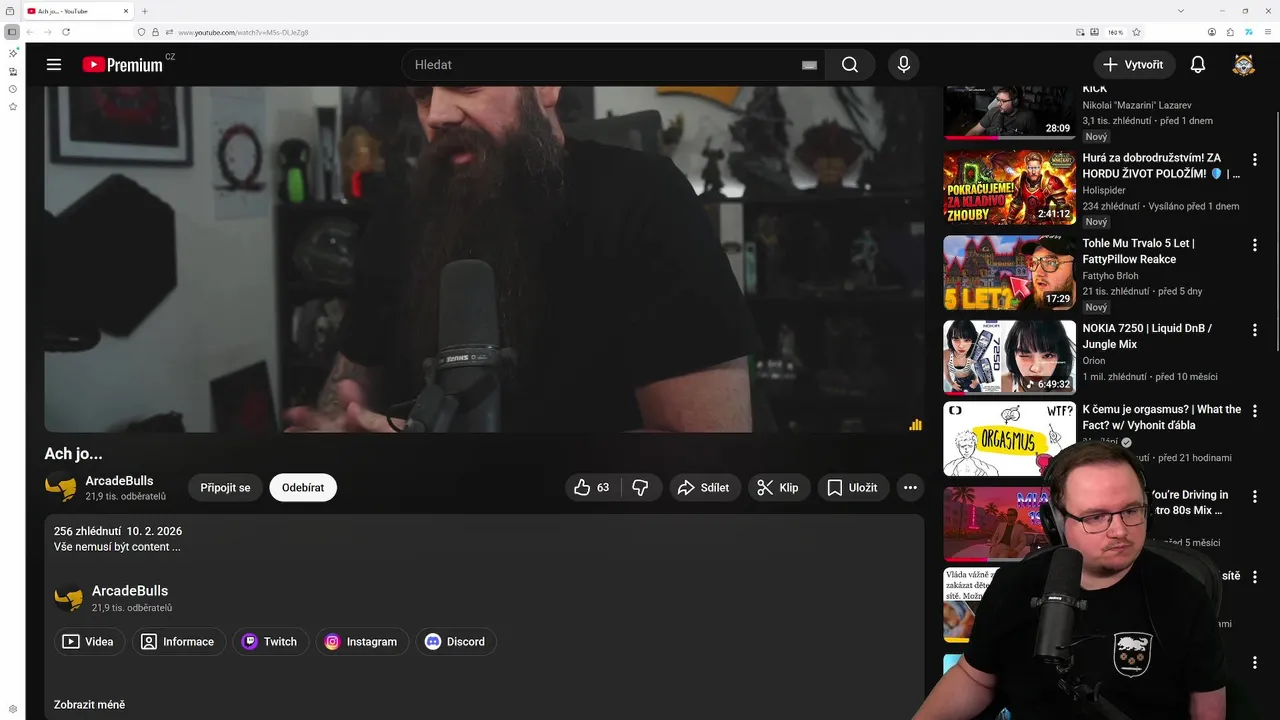Open the Instagram link
Image resolution: width=1280 pixels, height=720 pixels.
pyautogui.click(x=362, y=642)
